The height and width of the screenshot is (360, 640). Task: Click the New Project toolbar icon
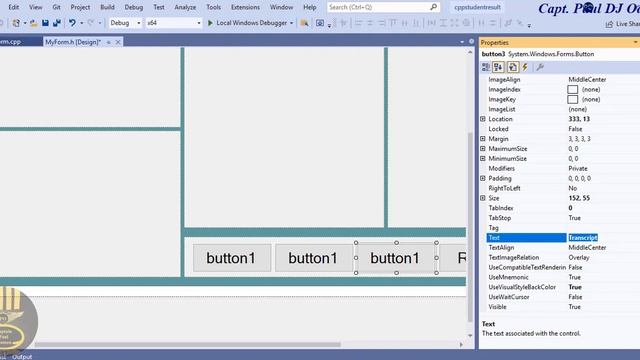(16, 23)
